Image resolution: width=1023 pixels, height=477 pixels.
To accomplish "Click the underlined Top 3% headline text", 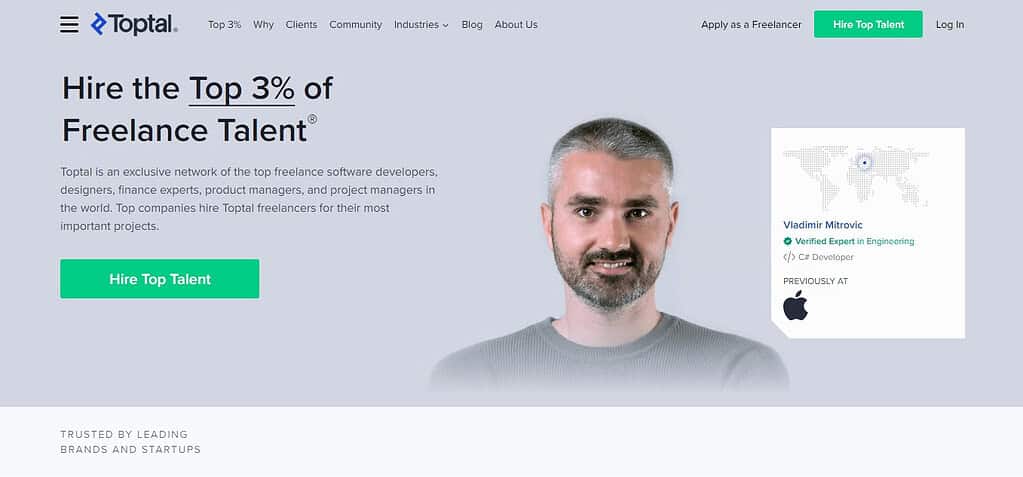I will click(241, 89).
